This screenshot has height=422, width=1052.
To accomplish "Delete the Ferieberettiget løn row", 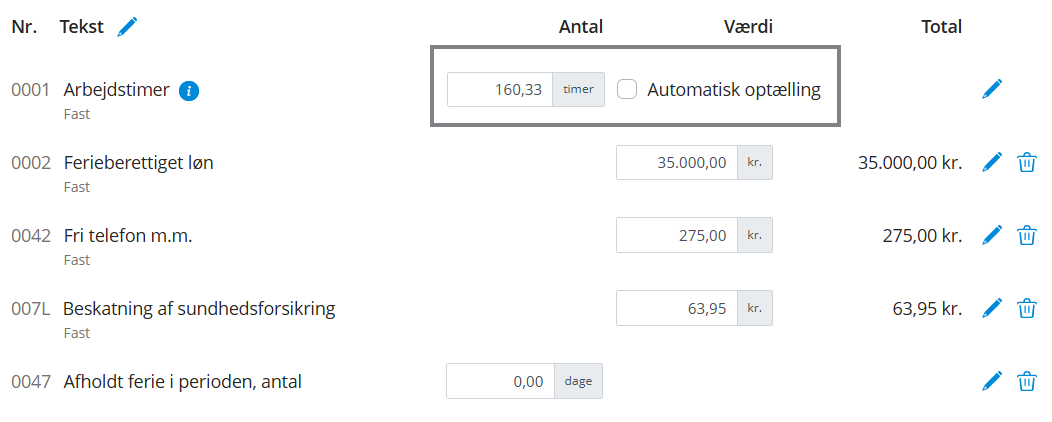I will [1026, 162].
